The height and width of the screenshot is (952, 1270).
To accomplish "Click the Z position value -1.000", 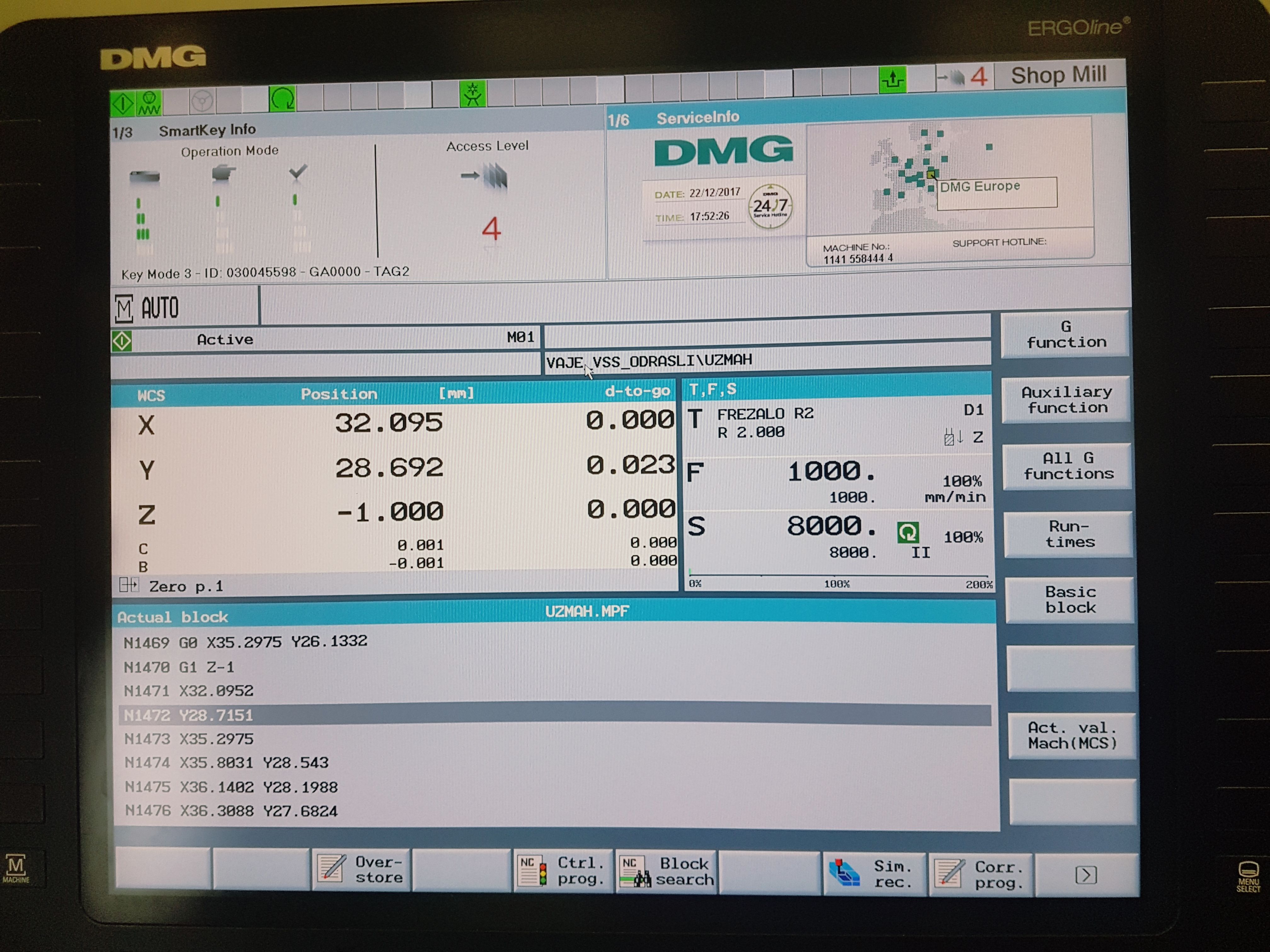I will click(x=390, y=511).
